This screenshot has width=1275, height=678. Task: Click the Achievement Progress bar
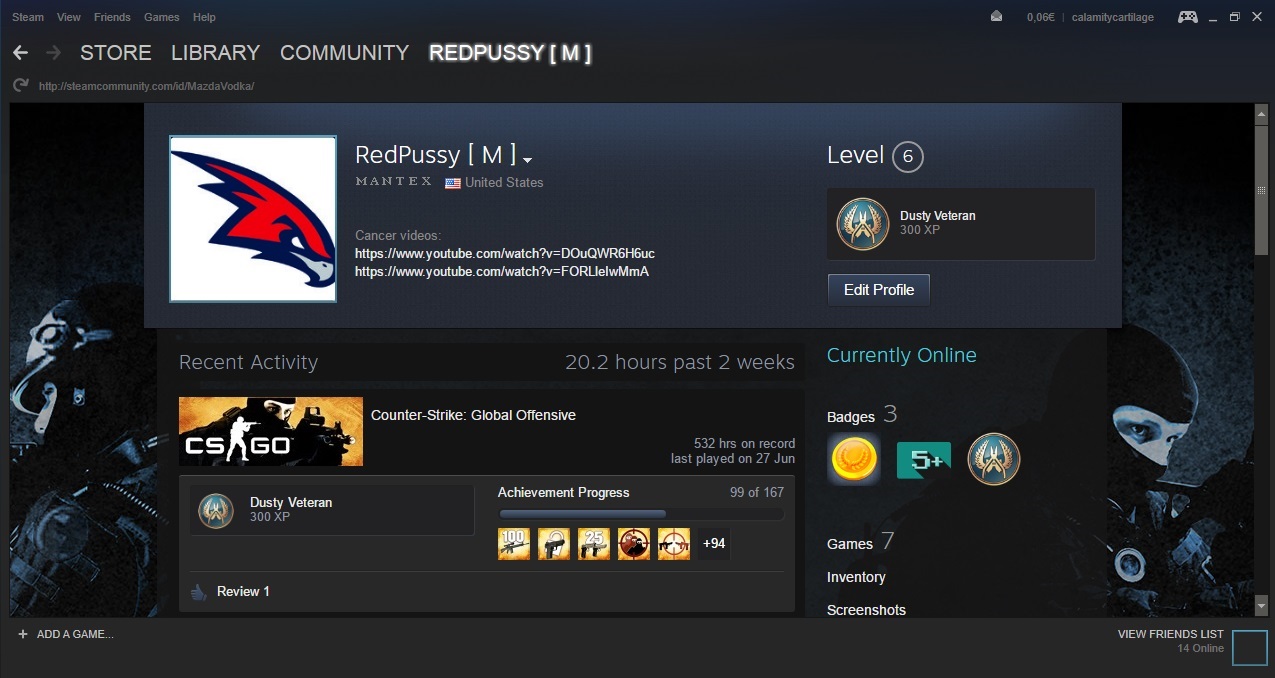point(641,514)
